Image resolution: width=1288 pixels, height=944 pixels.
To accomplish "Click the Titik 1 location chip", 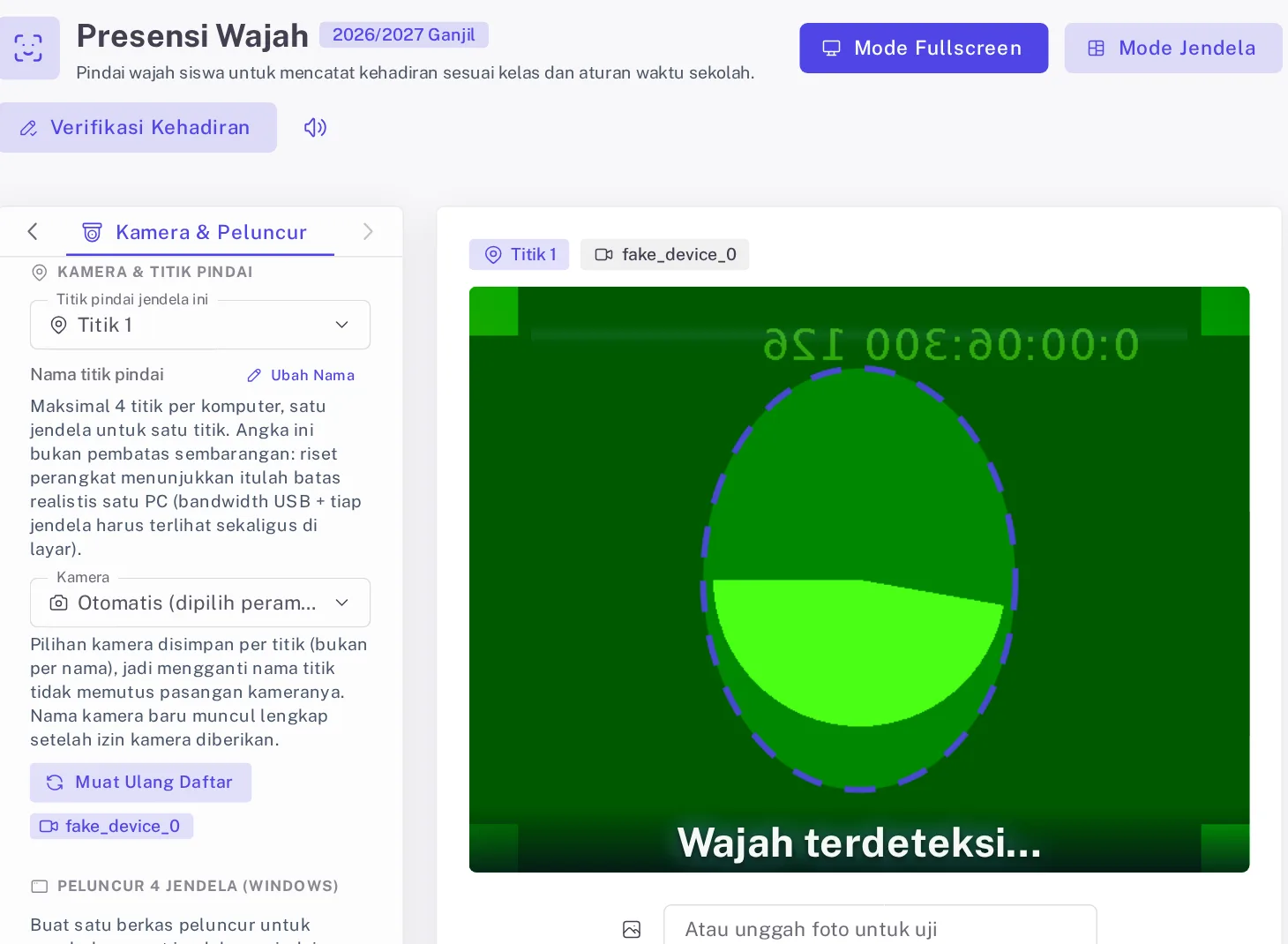I will (x=519, y=254).
